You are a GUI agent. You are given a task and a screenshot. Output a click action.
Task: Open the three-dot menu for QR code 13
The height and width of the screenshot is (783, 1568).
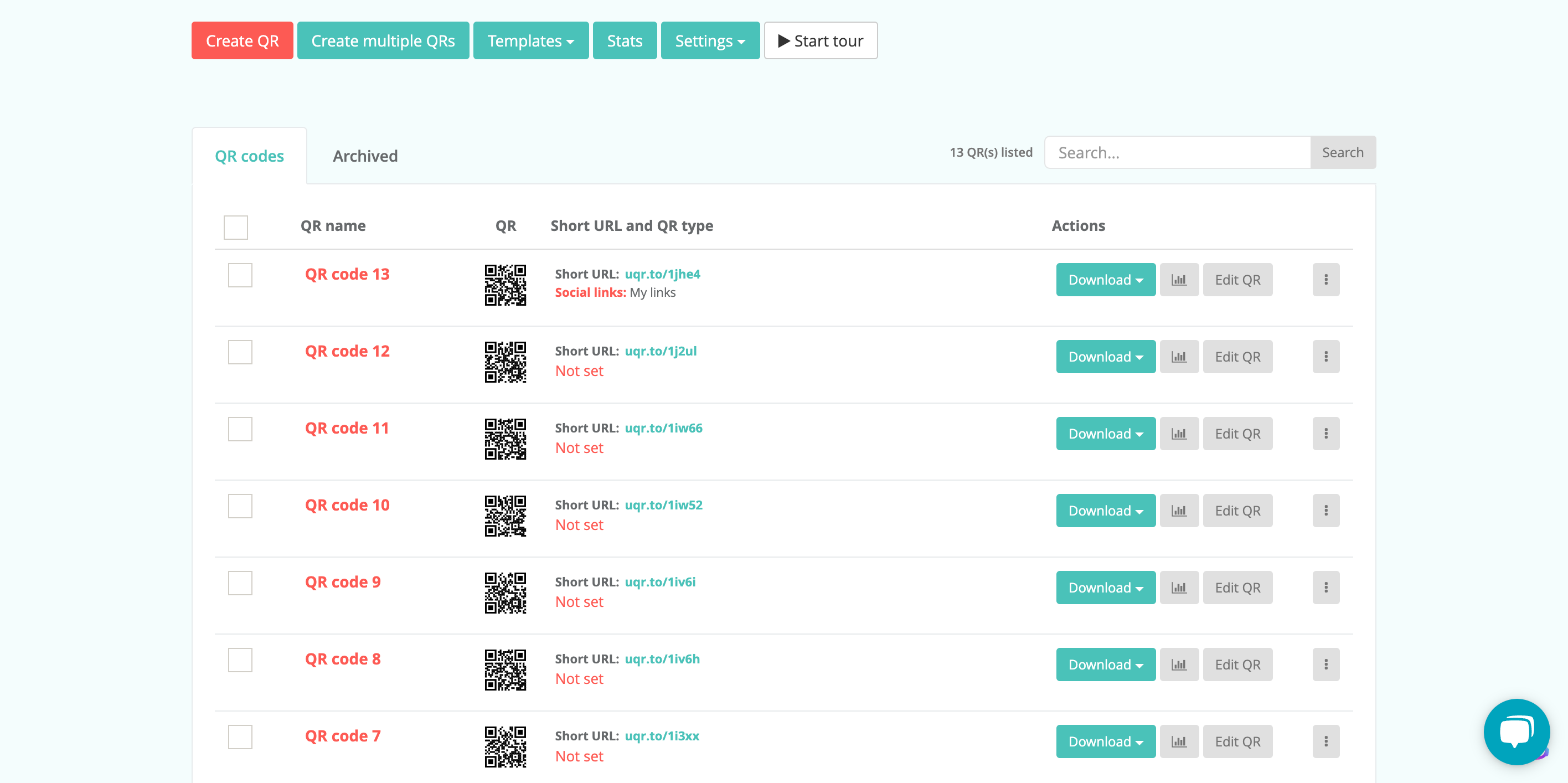(x=1327, y=280)
